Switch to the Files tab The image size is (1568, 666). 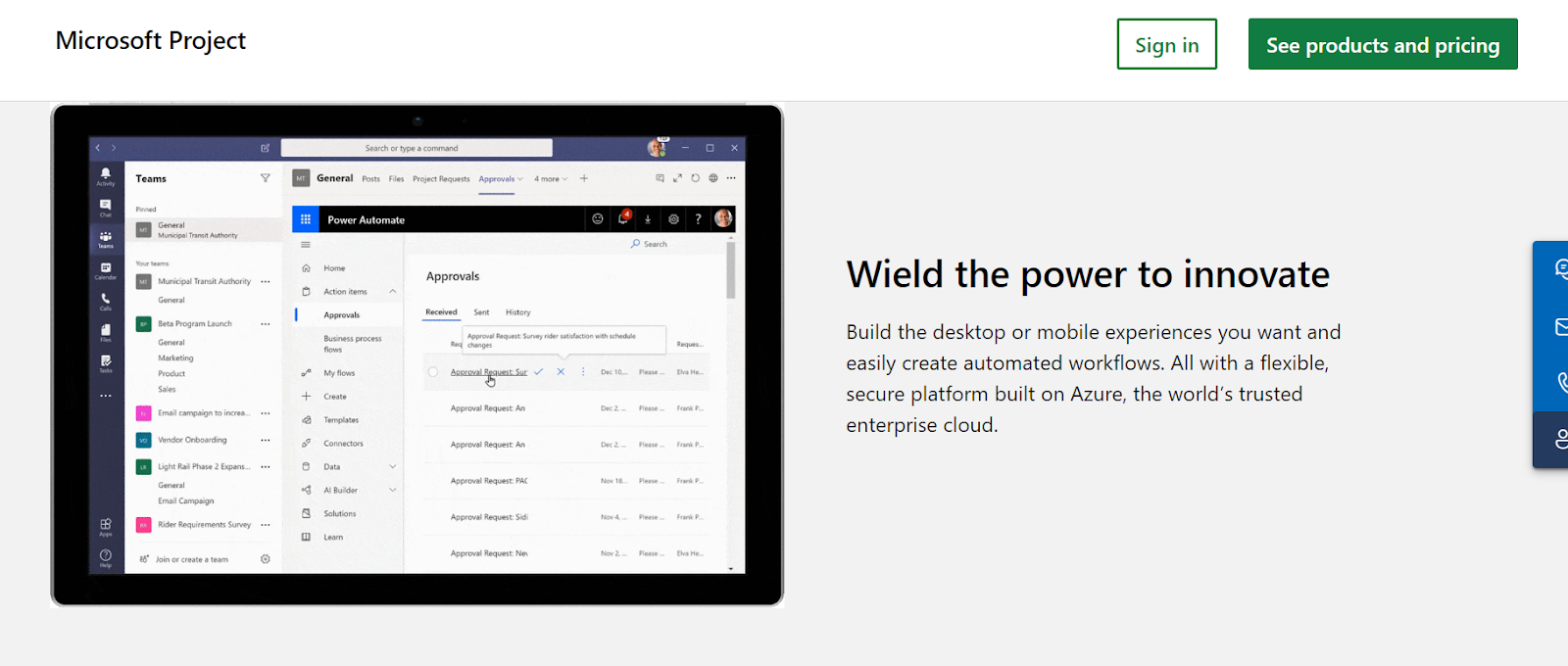(x=396, y=179)
